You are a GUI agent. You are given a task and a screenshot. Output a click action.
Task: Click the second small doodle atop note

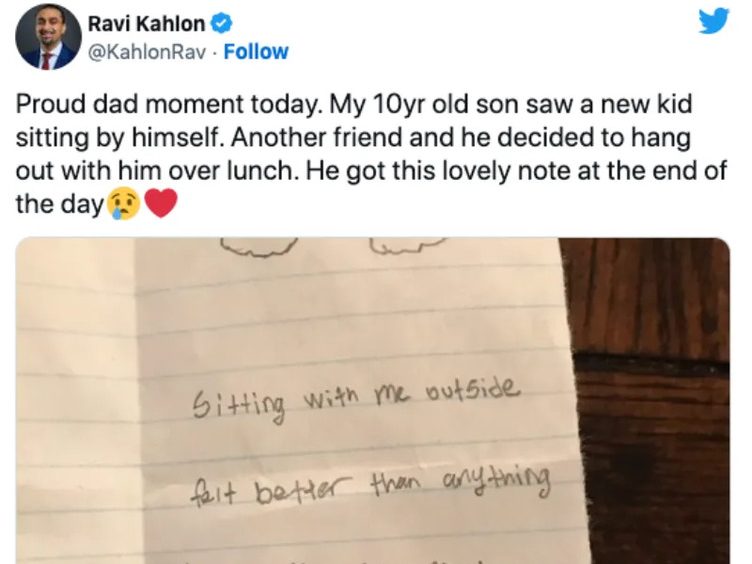pyautogui.click(x=409, y=245)
